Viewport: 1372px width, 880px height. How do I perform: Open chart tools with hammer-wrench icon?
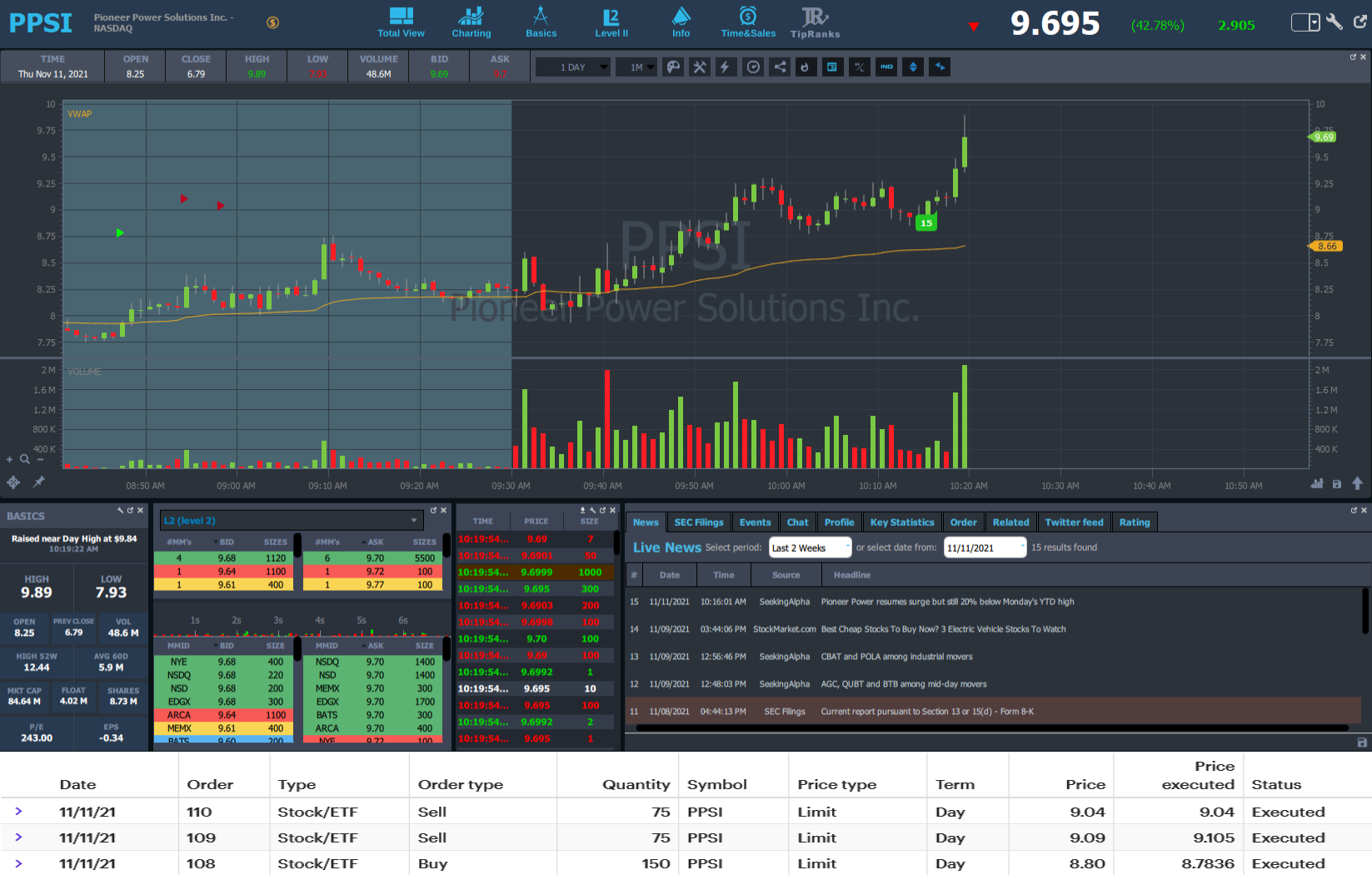click(x=700, y=67)
